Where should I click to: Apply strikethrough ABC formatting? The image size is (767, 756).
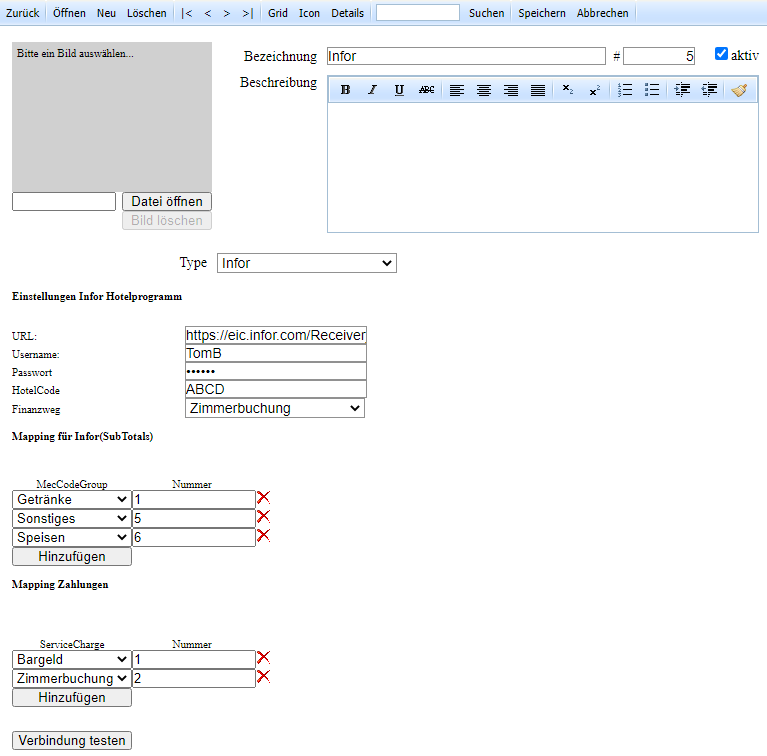(426, 90)
